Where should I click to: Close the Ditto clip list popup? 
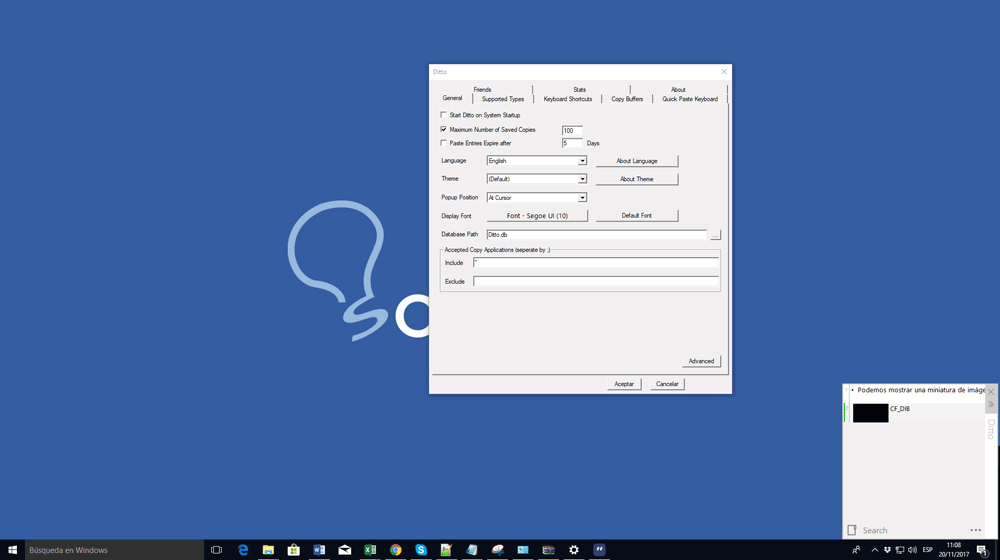pos(990,392)
